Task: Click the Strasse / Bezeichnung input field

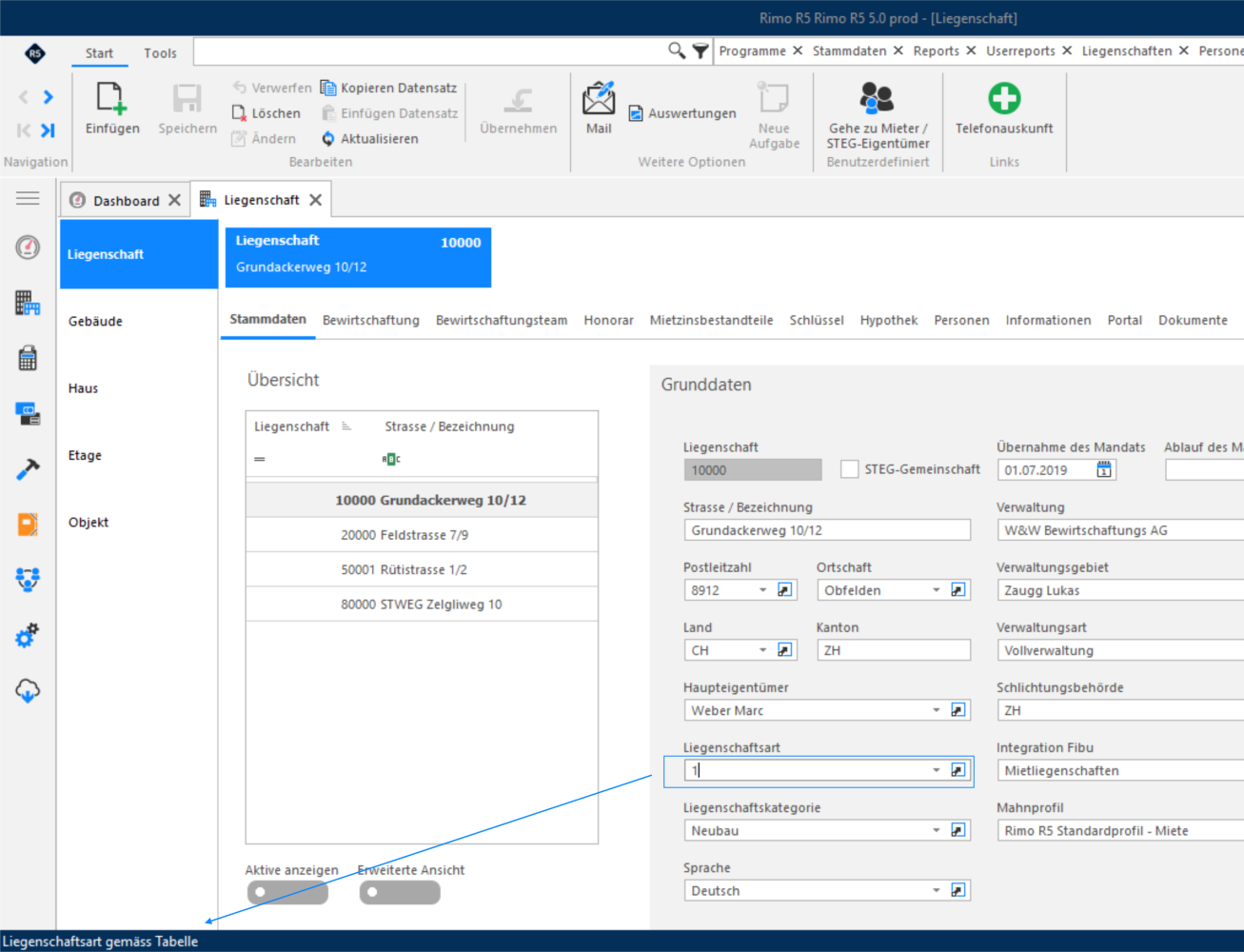Action: click(827, 530)
